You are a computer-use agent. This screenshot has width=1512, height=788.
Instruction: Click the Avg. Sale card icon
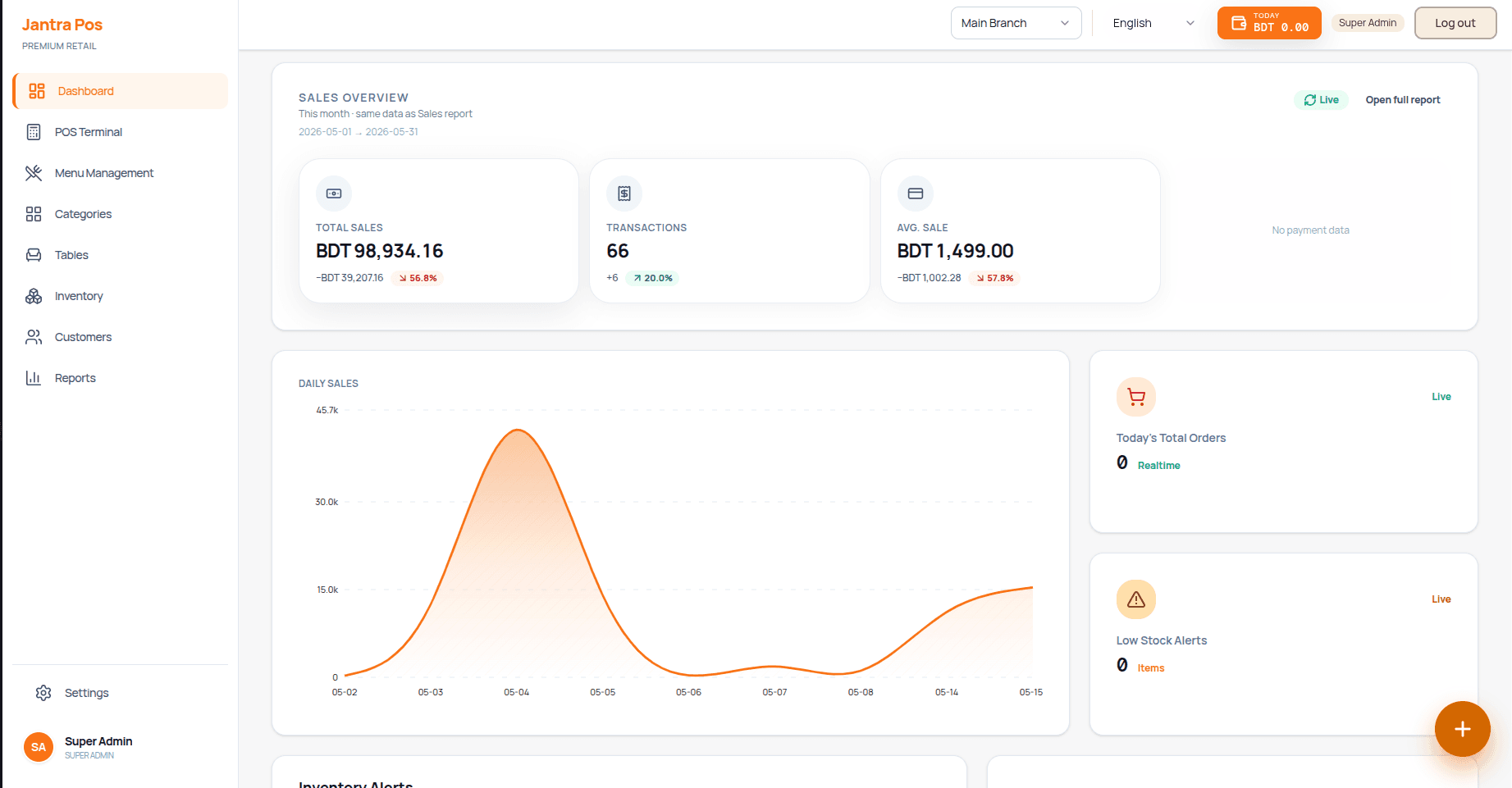click(916, 194)
